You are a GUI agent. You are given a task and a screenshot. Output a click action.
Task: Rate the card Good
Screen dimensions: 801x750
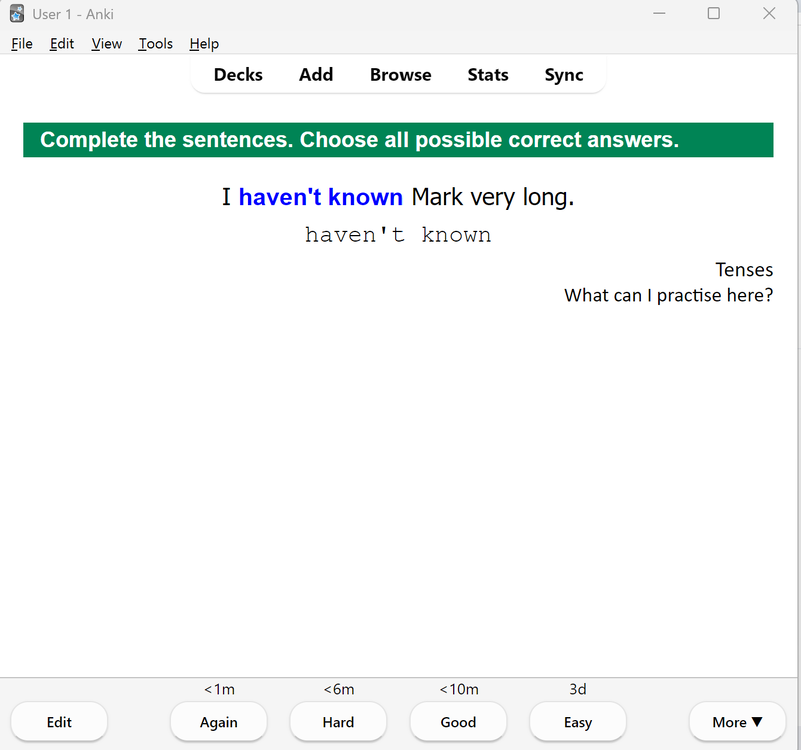pyautogui.click(x=458, y=721)
